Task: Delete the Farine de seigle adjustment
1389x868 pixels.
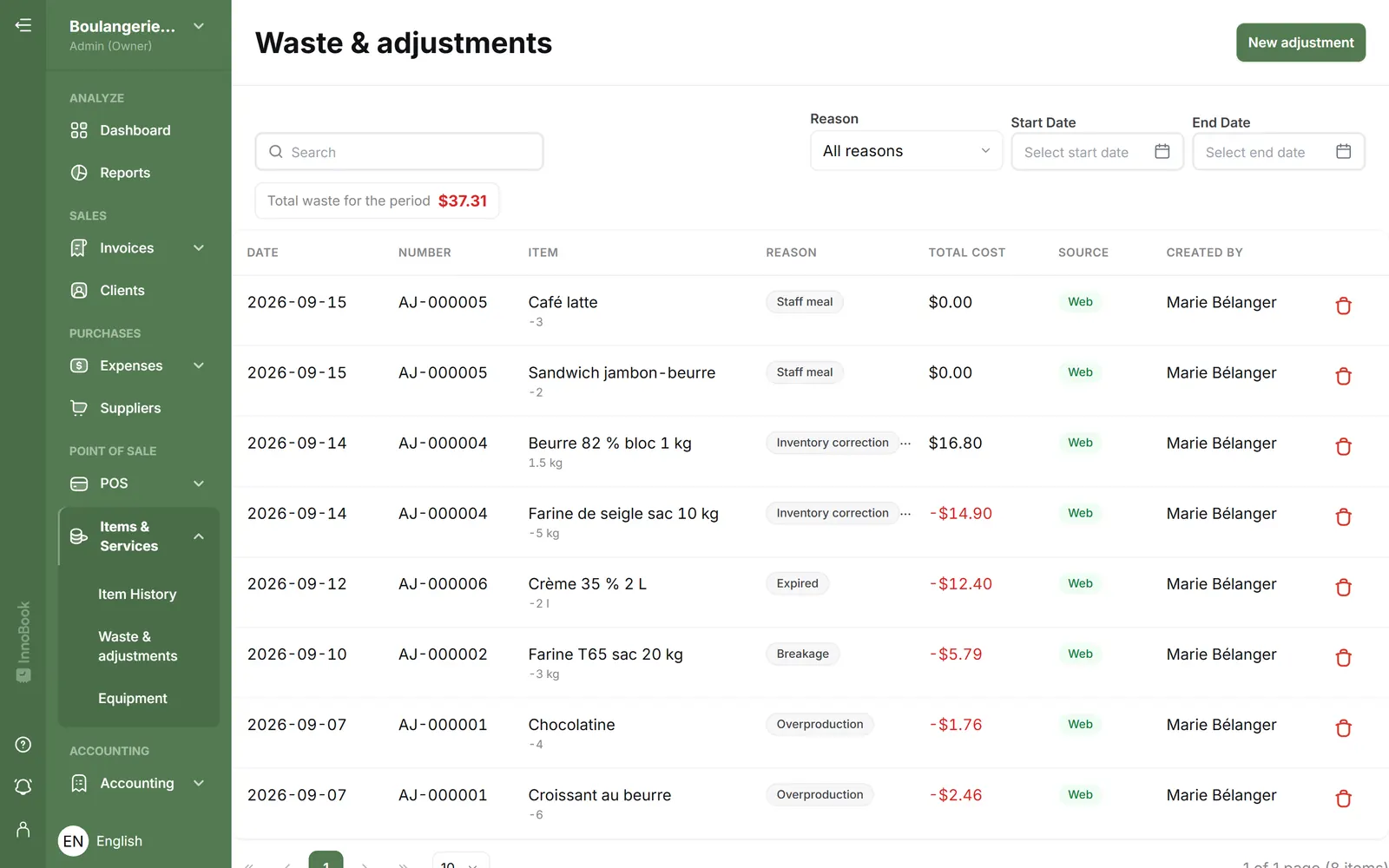Action: point(1343,516)
